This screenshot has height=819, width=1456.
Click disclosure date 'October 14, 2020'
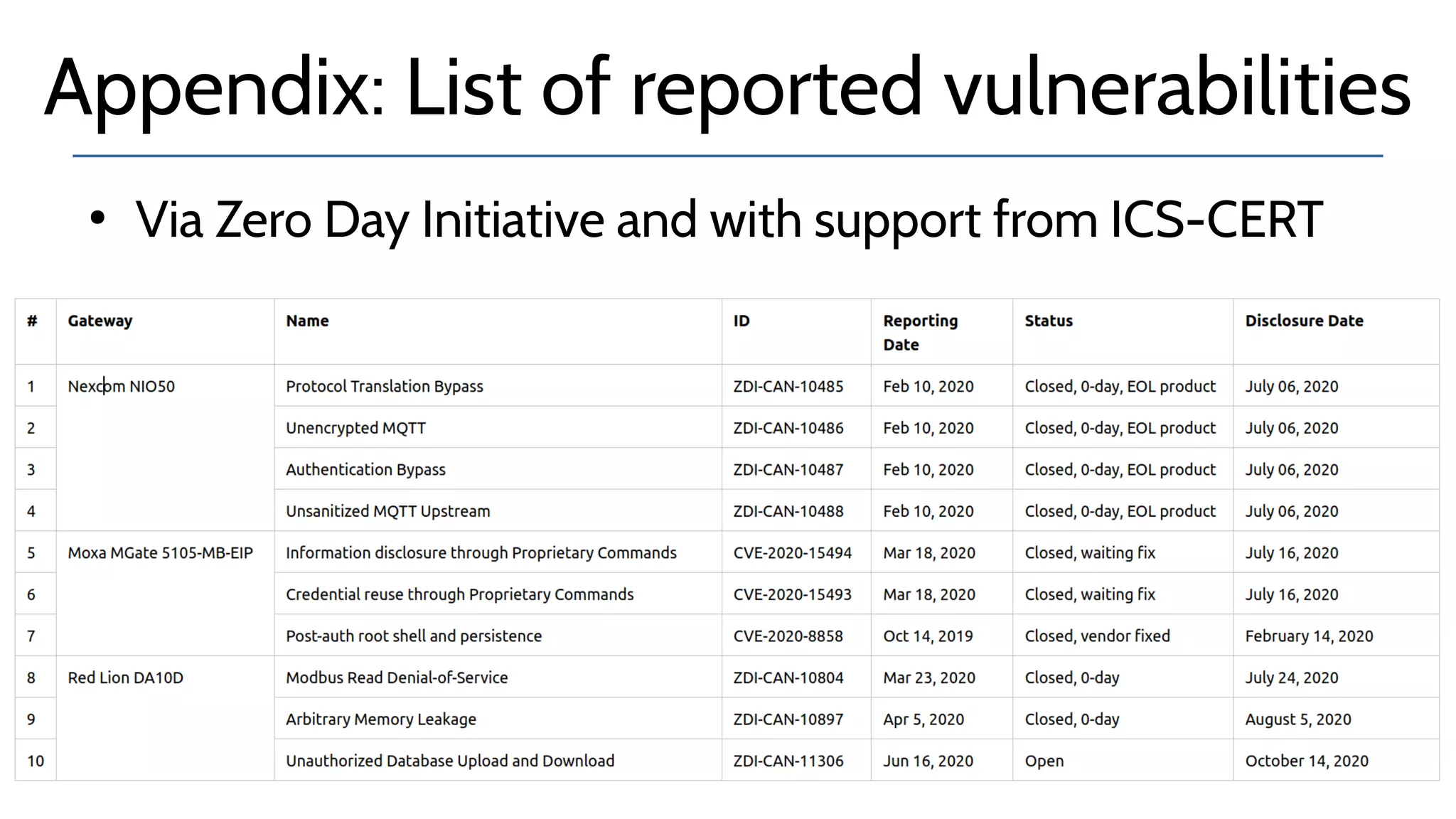pos(1307,761)
